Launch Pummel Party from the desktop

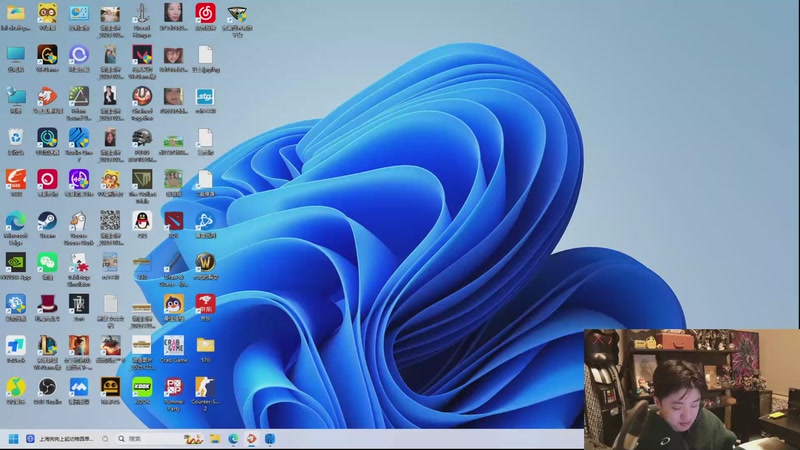(x=173, y=387)
